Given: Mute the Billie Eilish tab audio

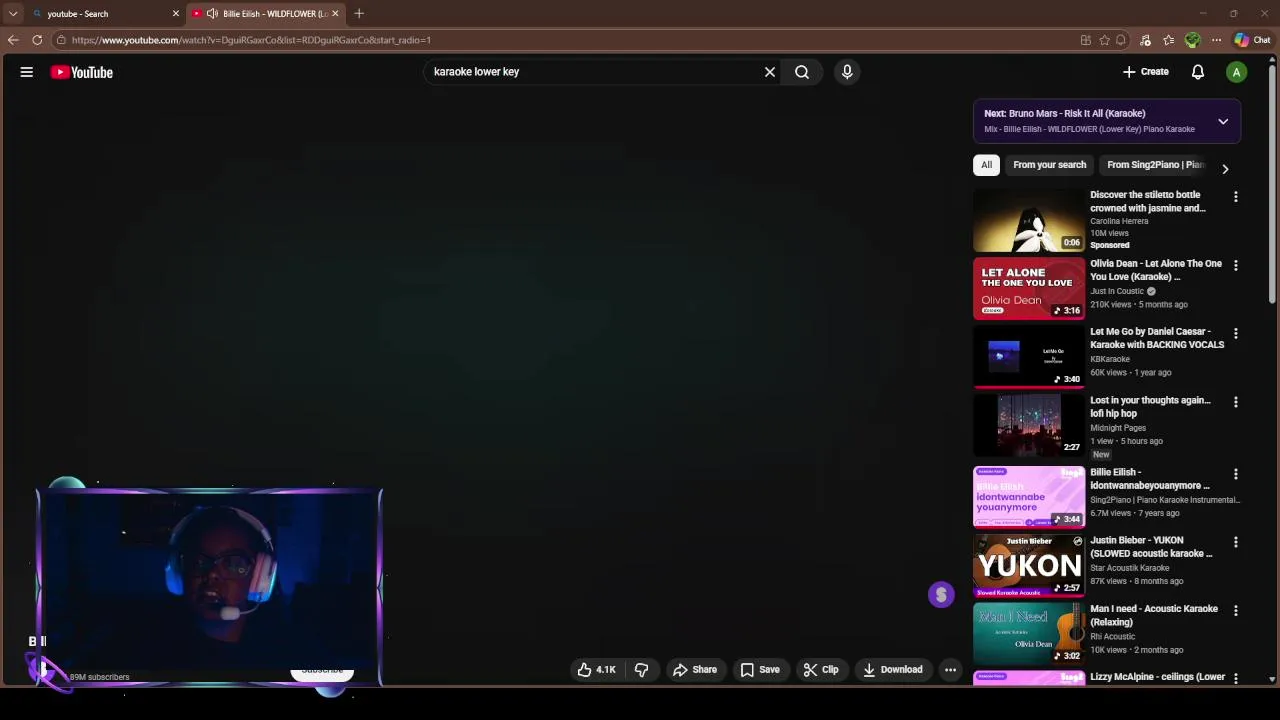Looking at the screenshot, I should 212,14.
